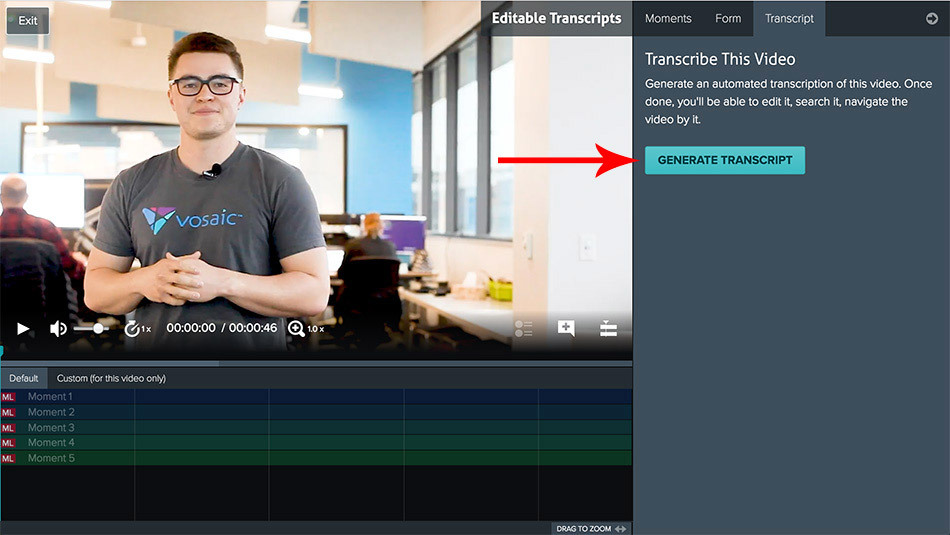Change playback speed 1x icon
Viewport: 950px width, 535px height.
tap(137, 329)
